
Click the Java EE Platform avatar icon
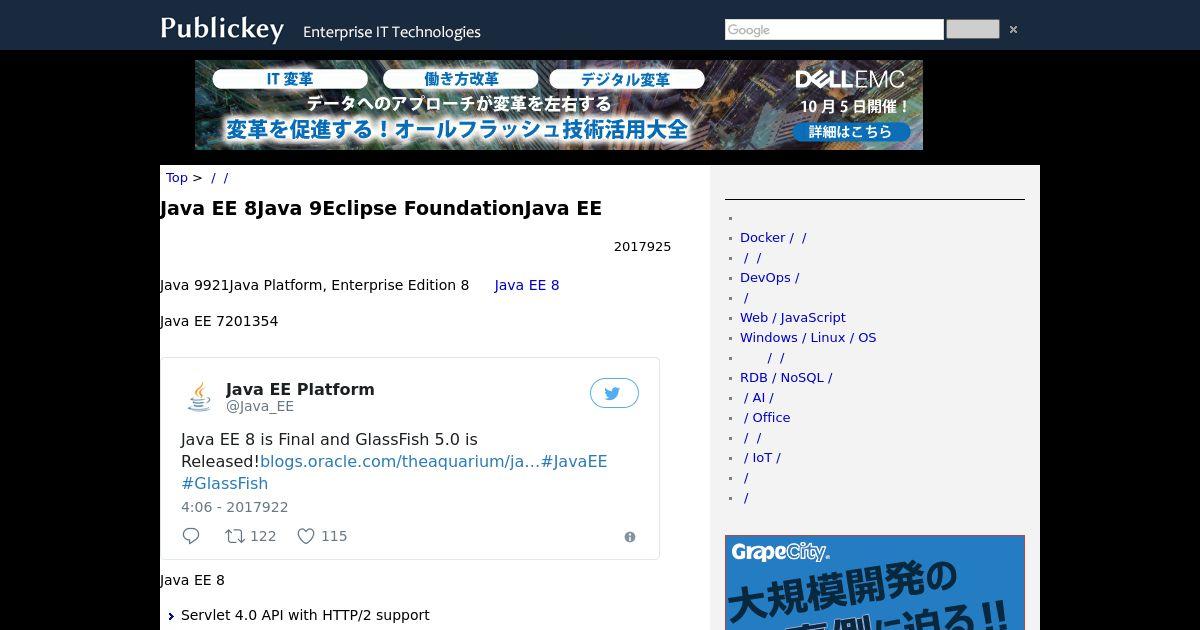coord(199,396)
